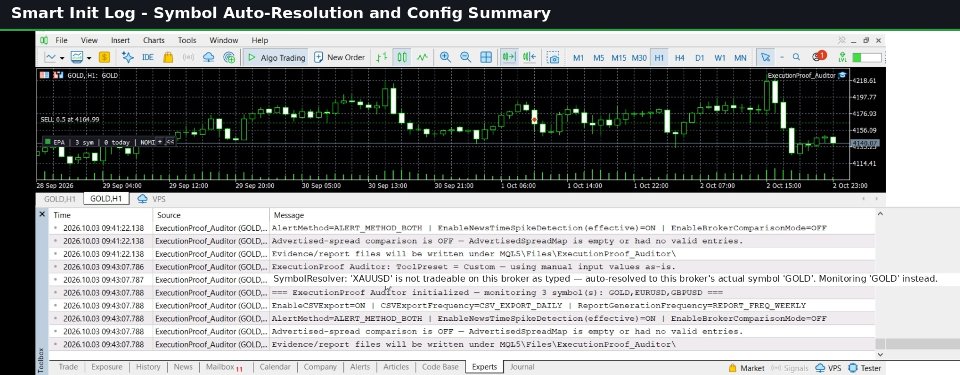Screen dimensions: 960x375
Task: Select the MN timeframe
Action: pyautogui.click(x=740, y=58)
